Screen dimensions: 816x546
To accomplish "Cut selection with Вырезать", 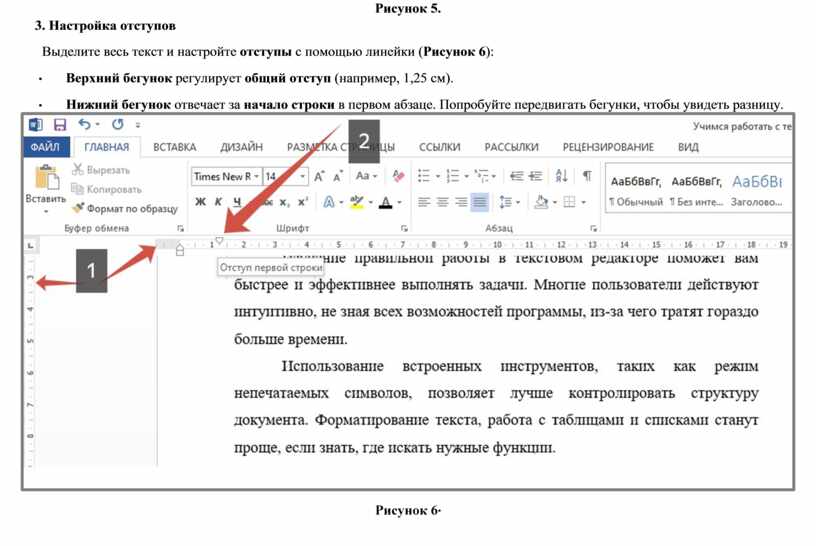I will point(101,170).
